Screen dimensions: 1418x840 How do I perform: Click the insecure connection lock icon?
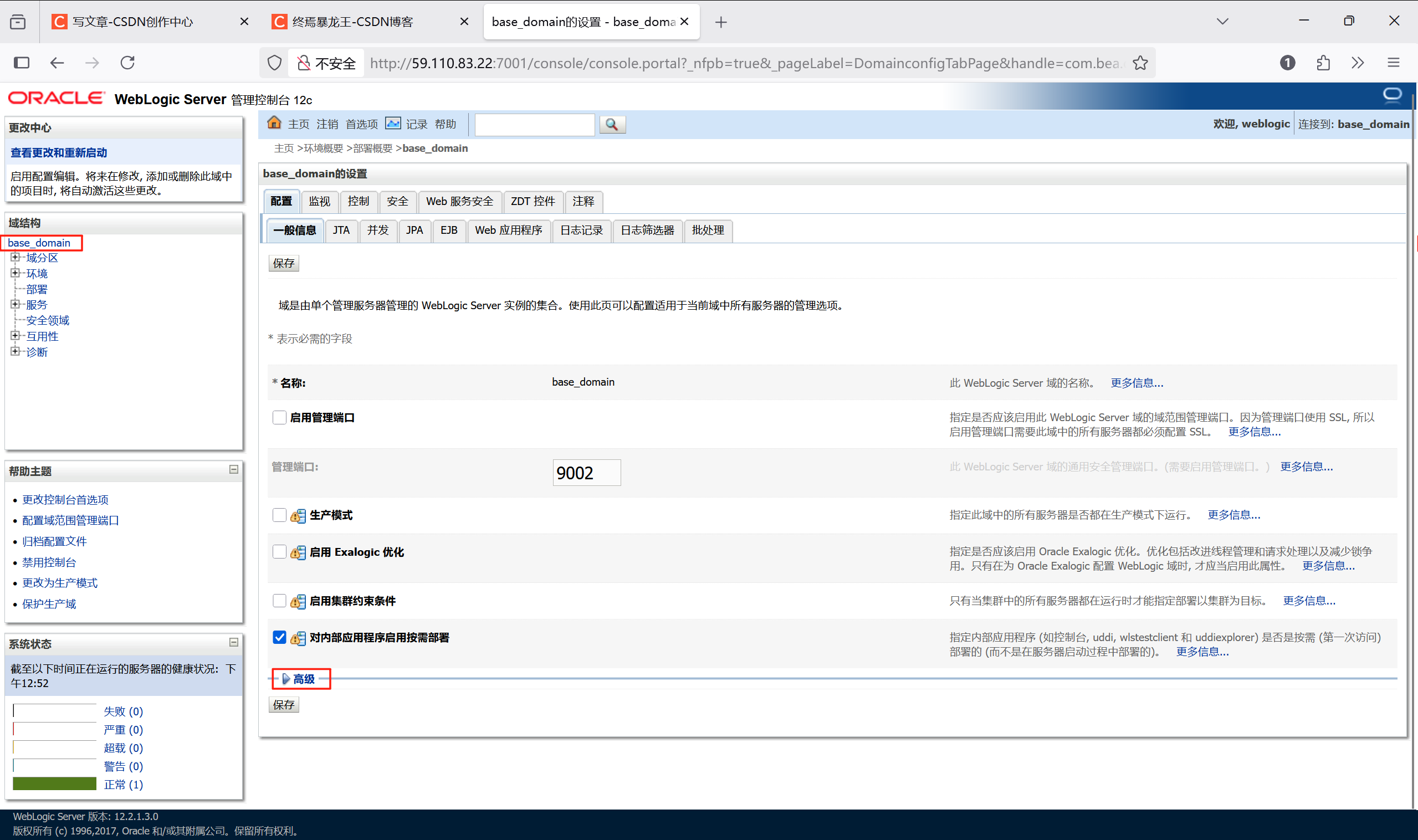[304, 63]
